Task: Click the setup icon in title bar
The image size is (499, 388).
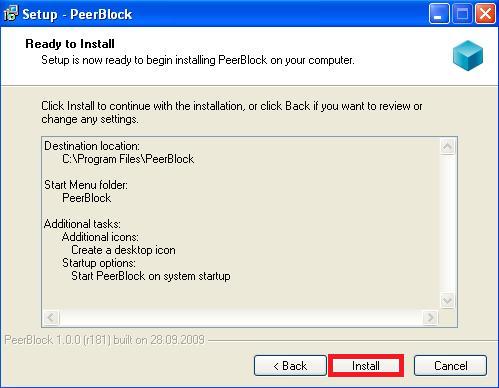Action: 11,14
